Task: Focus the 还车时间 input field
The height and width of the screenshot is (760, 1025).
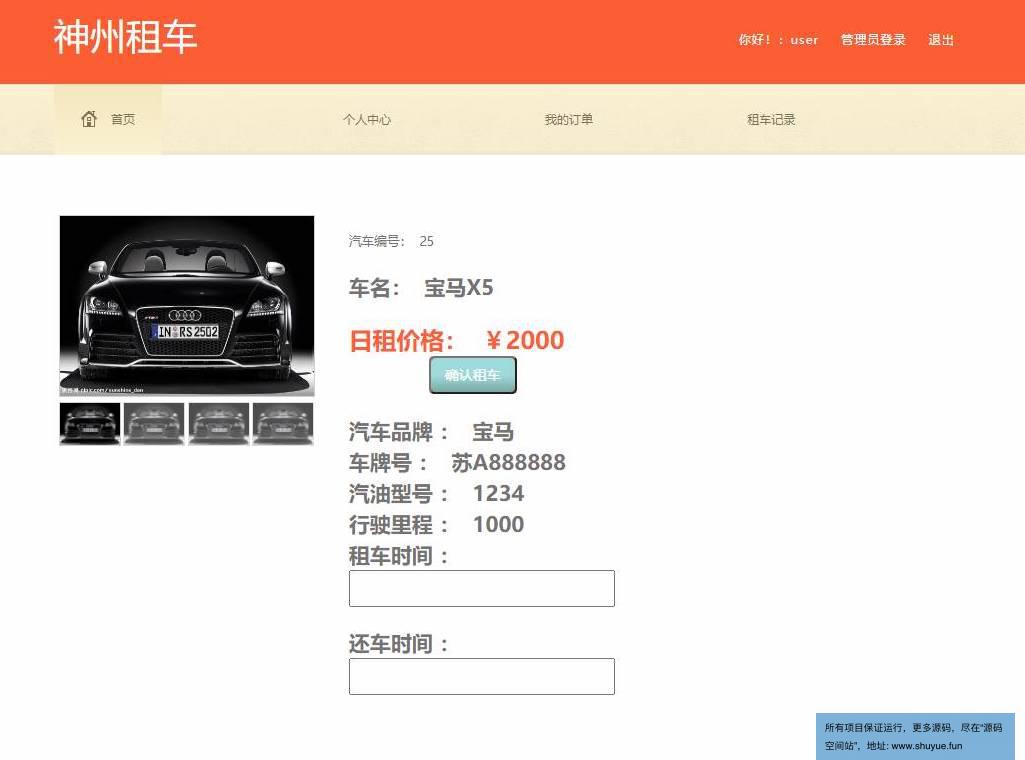Action: (x=482, y=676)
